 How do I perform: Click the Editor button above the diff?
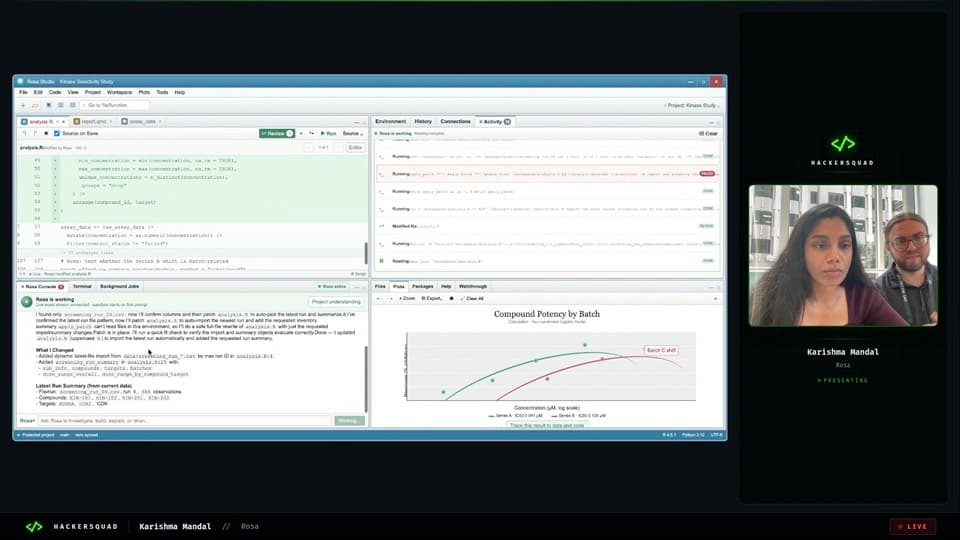point(355,148)
